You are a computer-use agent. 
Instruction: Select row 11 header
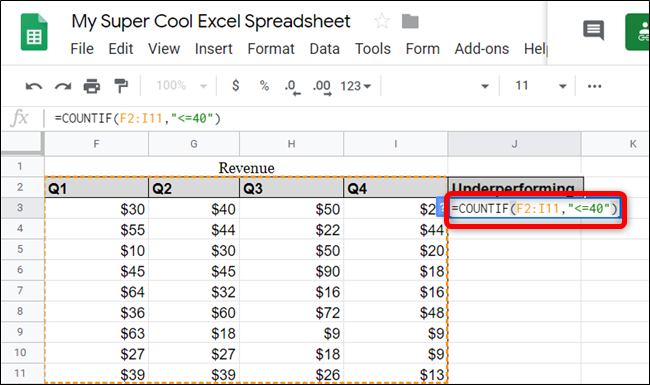tap(22, 374)
